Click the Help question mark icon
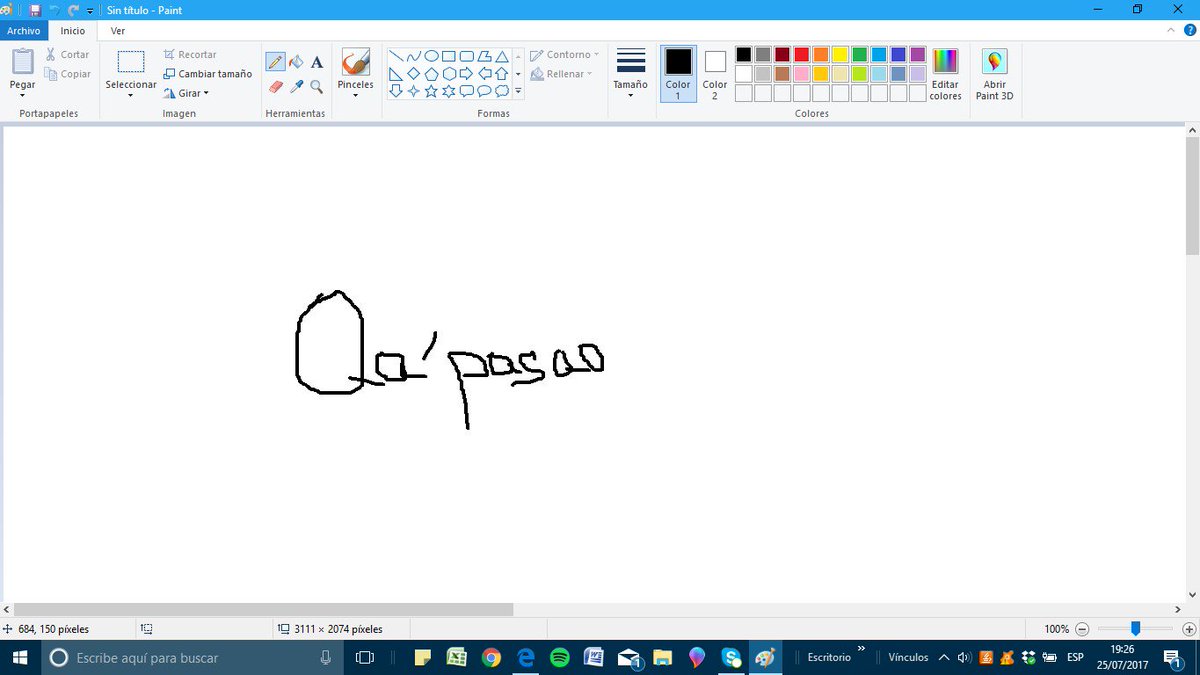Viewport: 1200px width, 675px height. (x=1189, y=31)
